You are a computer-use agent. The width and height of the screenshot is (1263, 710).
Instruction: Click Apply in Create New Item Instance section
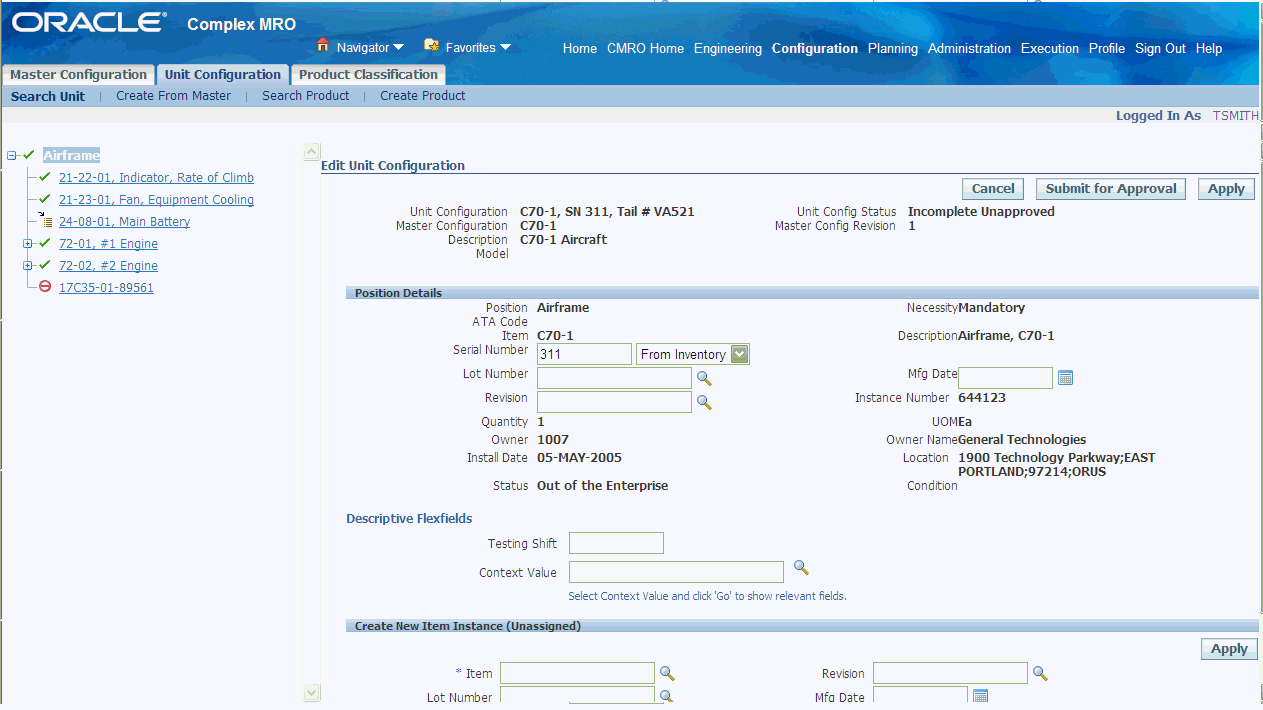click(x=1229, y=649)
